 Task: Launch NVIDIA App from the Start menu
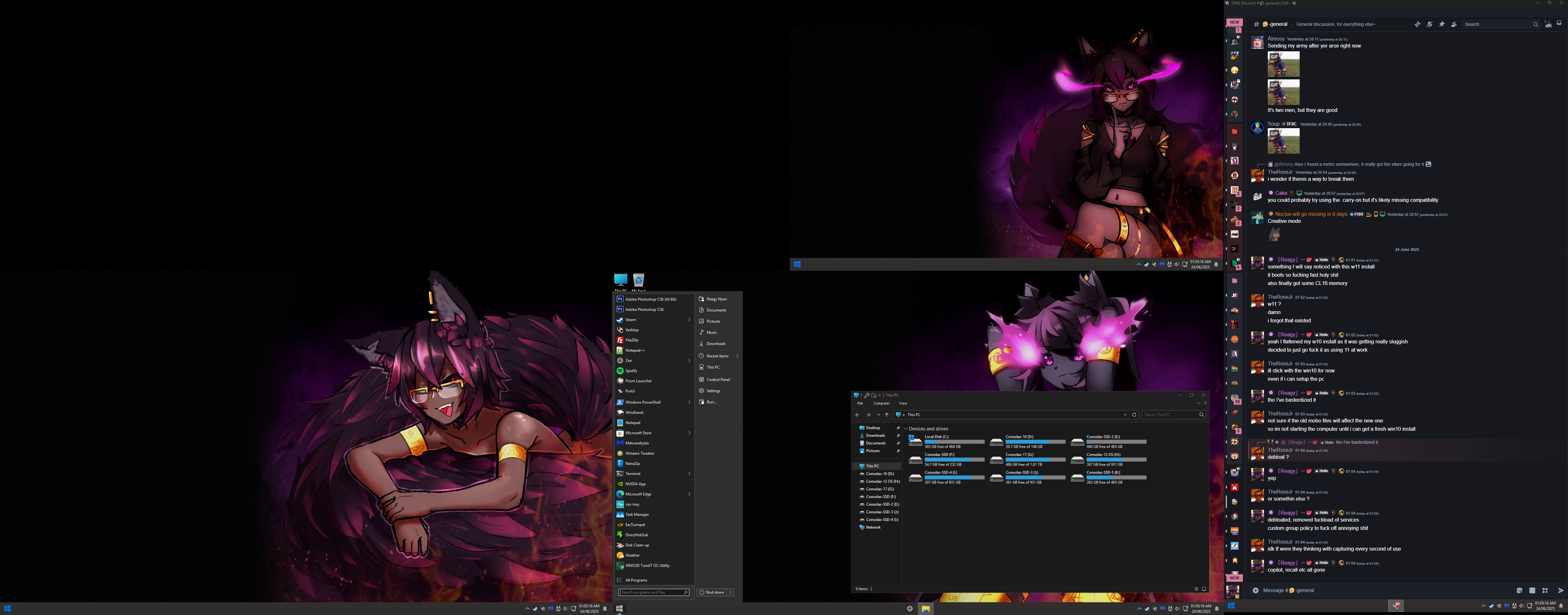654,484
